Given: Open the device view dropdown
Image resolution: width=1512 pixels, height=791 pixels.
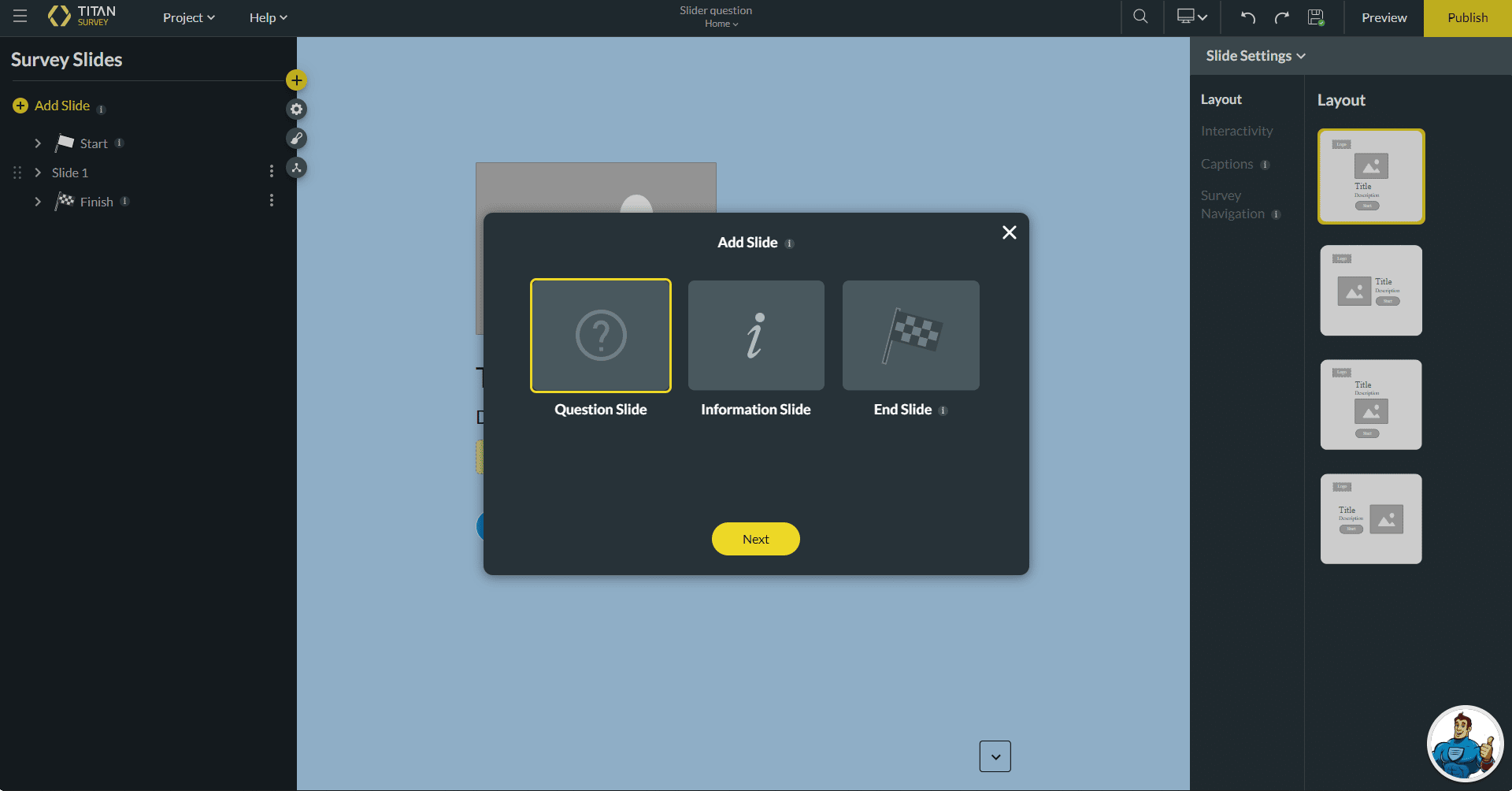Looking at the screenshot, I should (x=1191, y=17).
